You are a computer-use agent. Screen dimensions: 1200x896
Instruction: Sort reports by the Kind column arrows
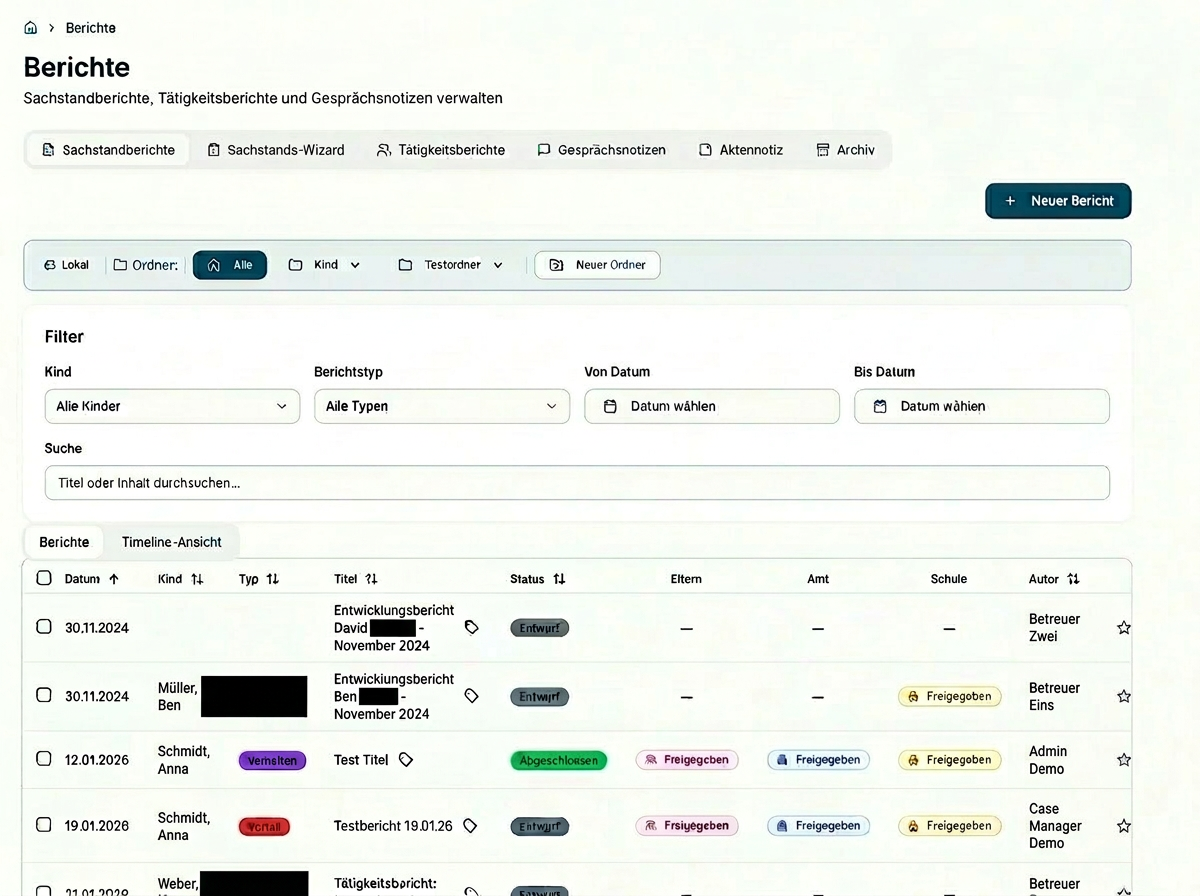[x=197, y=579]
